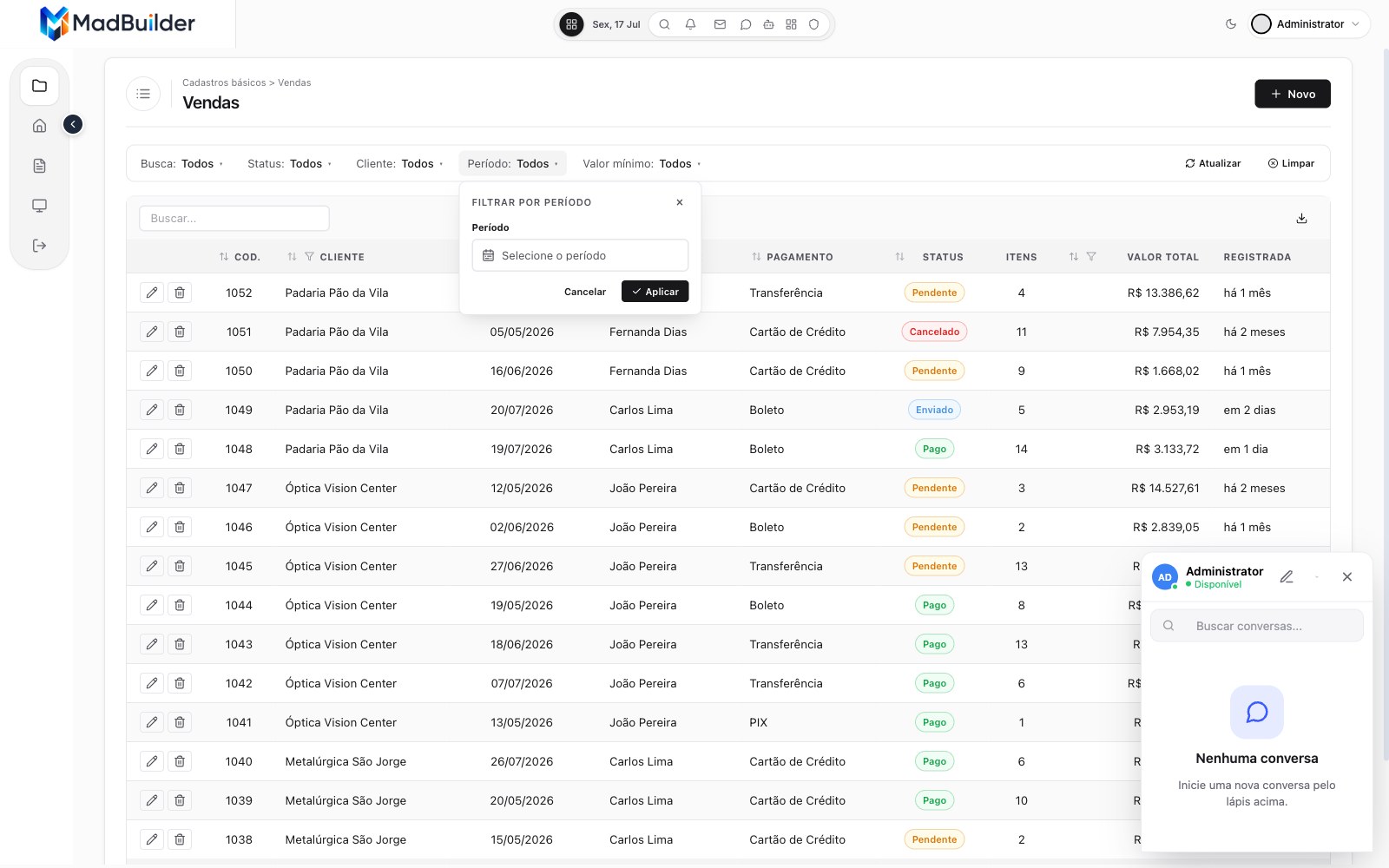The image size is (1389, 868).
Task: Click the Buscar conversas search field
Action: pyautogui.click(x=1257, y=626)
